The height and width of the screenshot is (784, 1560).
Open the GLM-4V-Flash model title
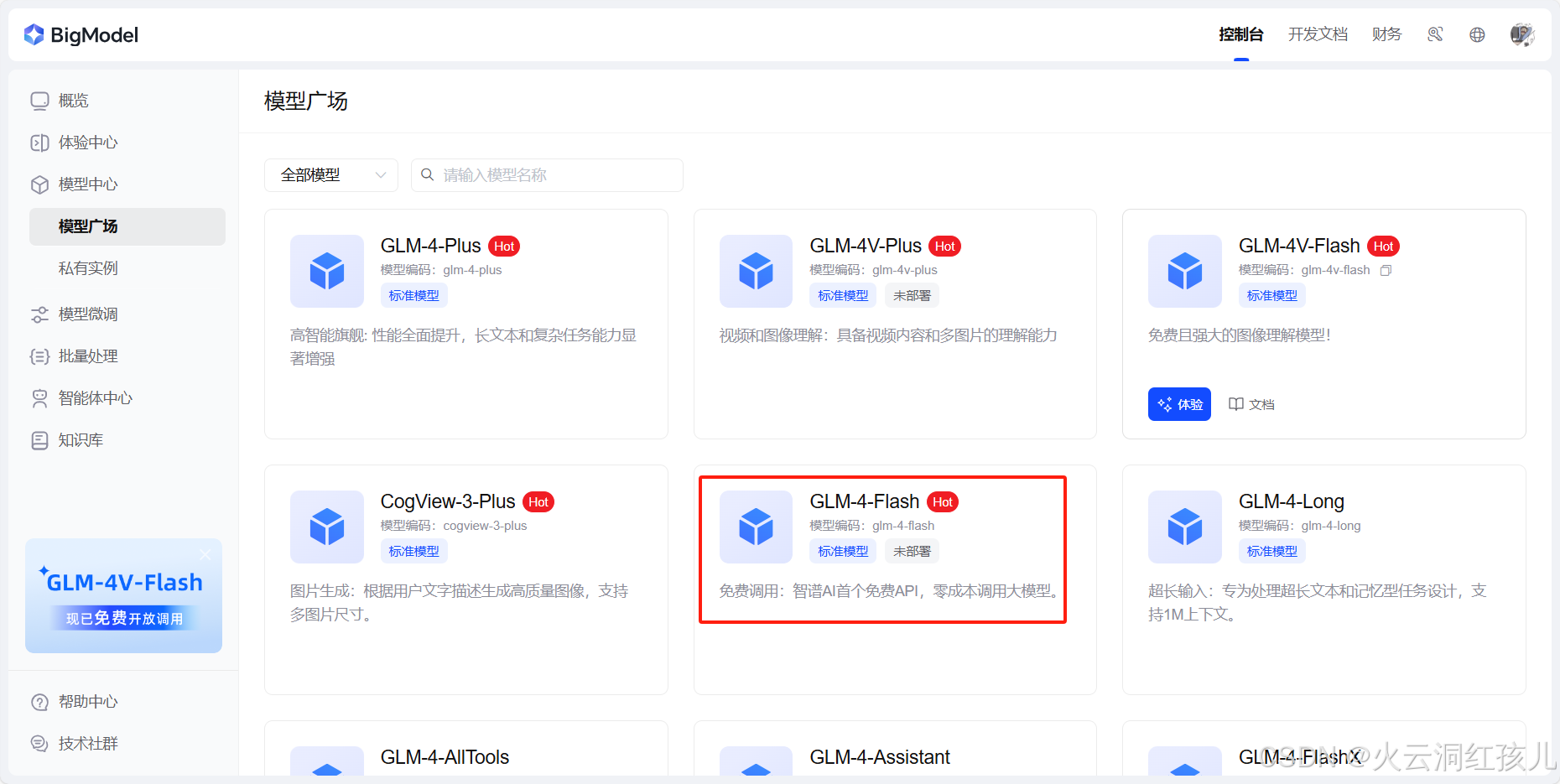click(x=1299, y=246)
